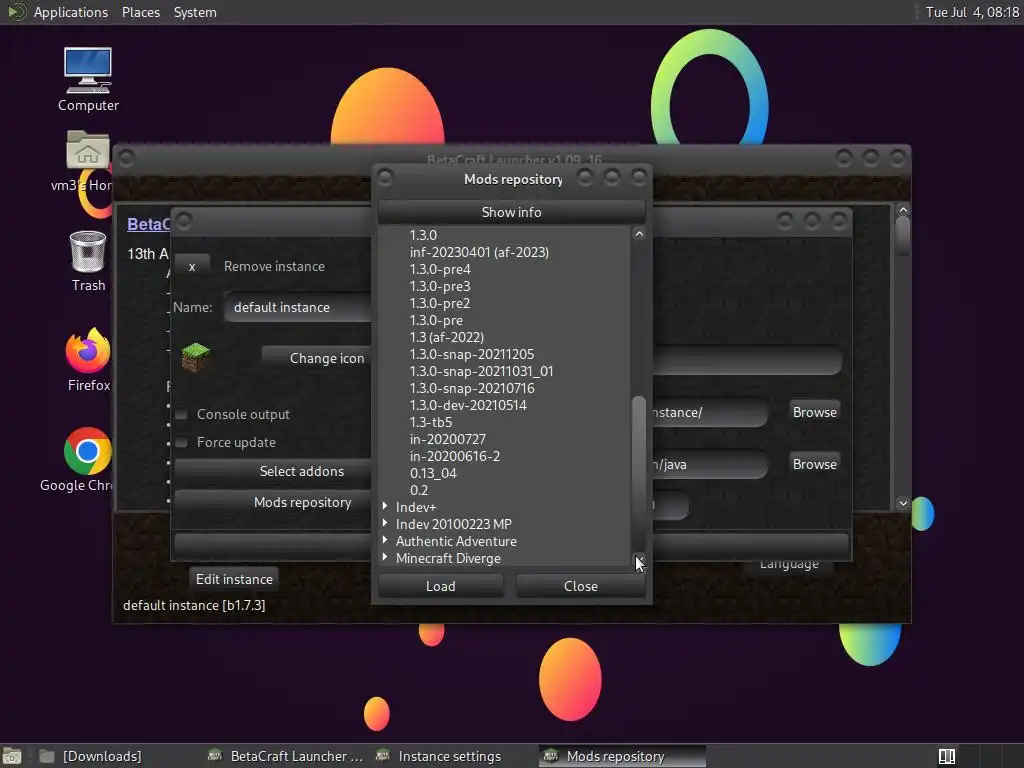Click Change icon in Instance settings
Viewport: 1024px width, 768px height.
[318, 359]
